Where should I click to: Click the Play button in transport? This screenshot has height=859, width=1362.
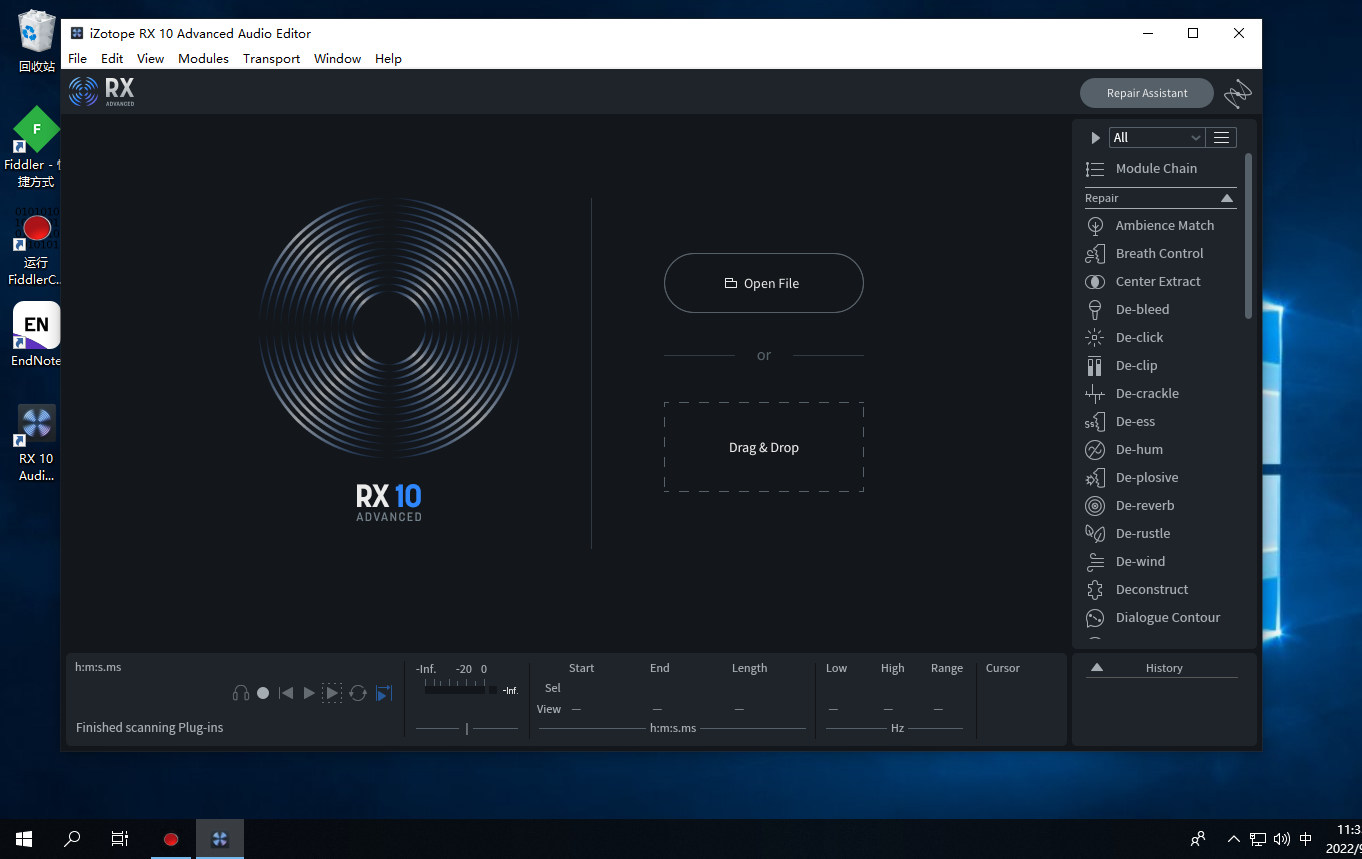tap(309, 693)
